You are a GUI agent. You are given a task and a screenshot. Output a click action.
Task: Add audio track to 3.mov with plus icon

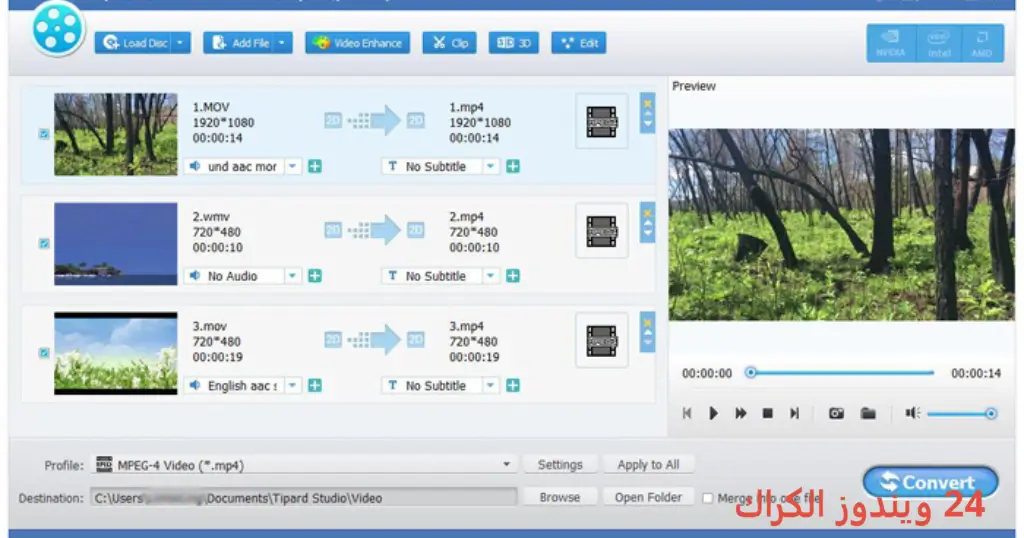pyautogui.click(x=315, y=386)
